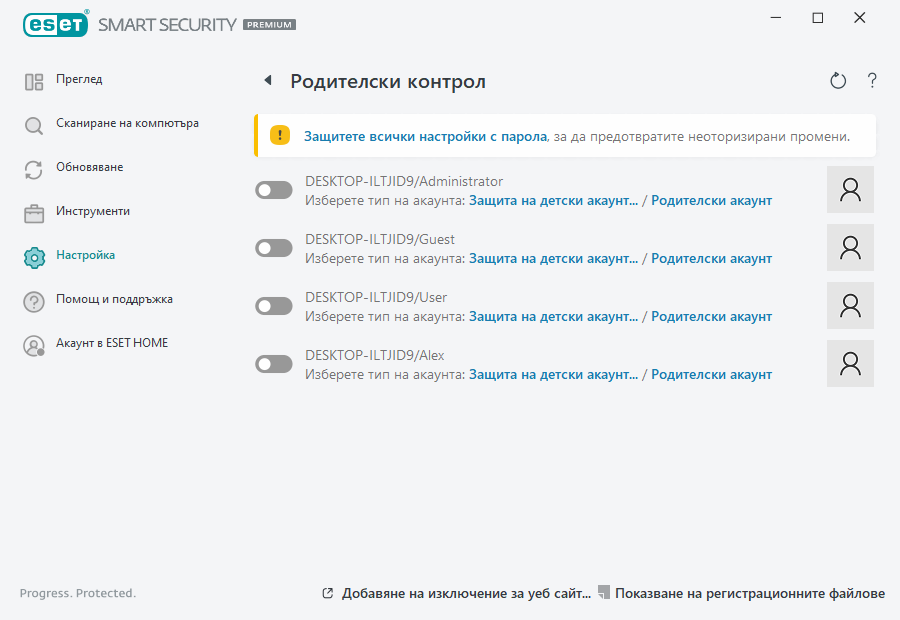Click the yellow warning exclamation icon
Viewport: 900px width, 620px height.
point(278,132)
